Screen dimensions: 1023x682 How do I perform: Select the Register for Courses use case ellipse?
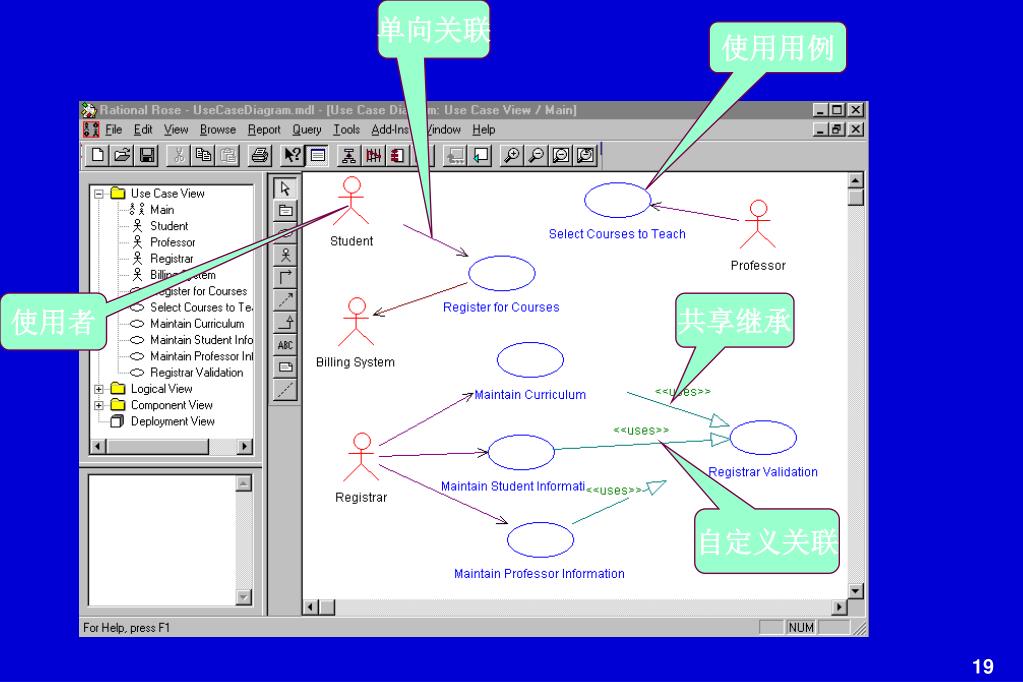(501, 273)
